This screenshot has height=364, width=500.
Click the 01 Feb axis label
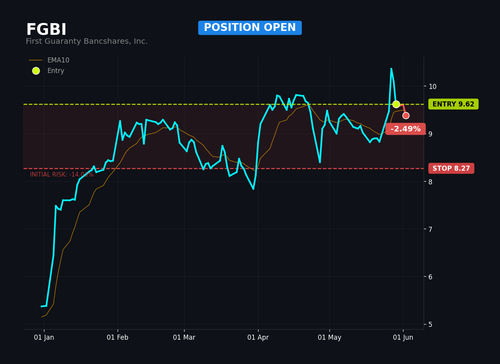117,337
